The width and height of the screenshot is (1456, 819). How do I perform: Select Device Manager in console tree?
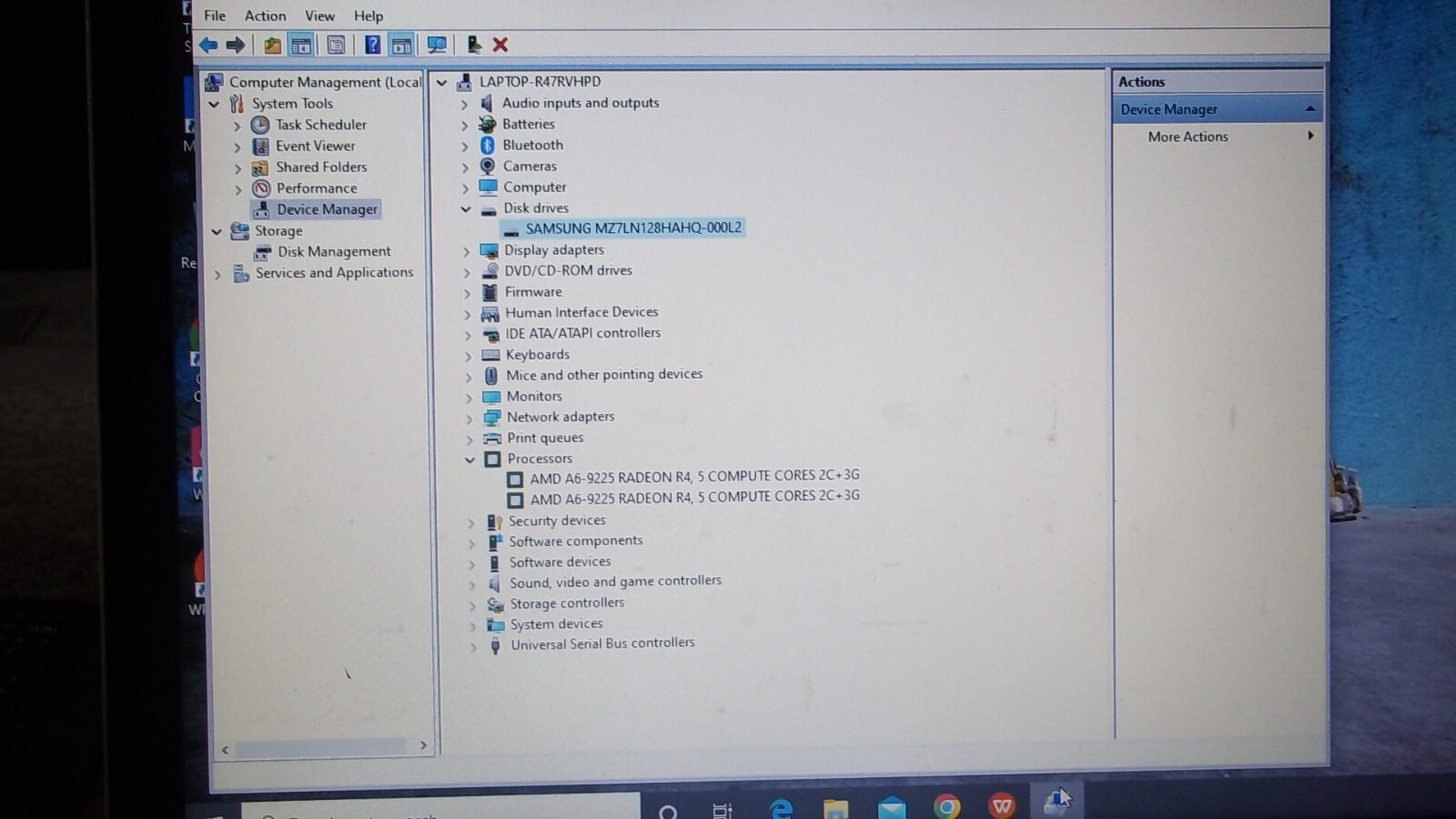pos(327,209)
